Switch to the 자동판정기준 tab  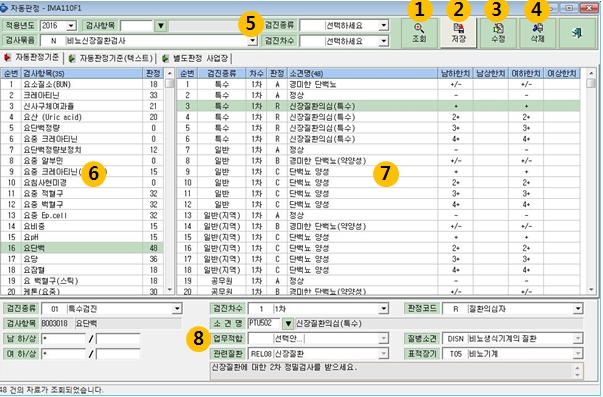[x=32, y=58]
